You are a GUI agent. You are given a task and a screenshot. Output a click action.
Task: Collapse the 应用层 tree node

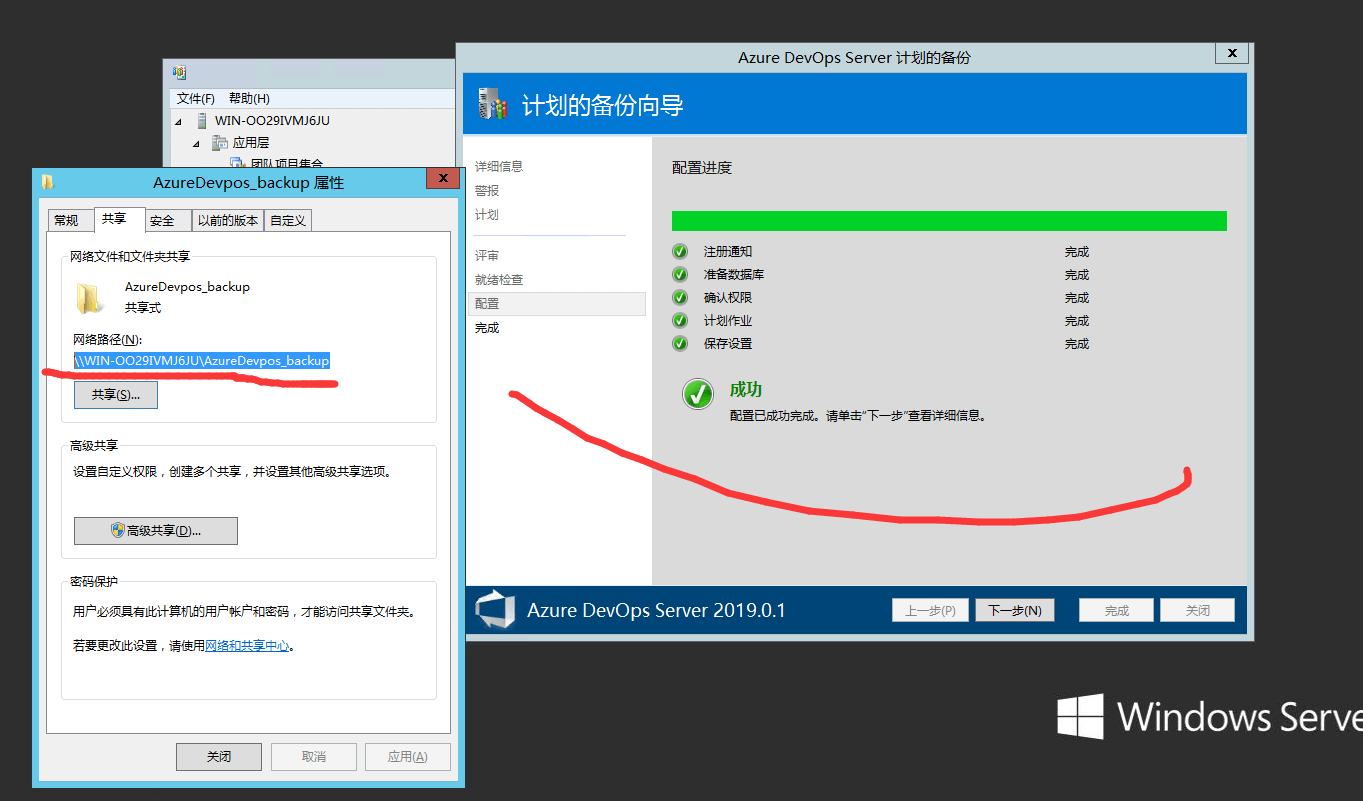click(x=197, y=143)
